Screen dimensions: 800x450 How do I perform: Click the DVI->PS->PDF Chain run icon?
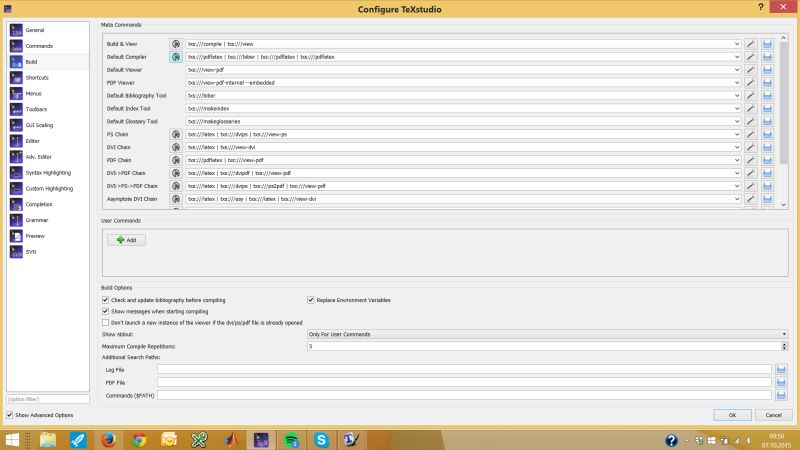coord(176,186)
